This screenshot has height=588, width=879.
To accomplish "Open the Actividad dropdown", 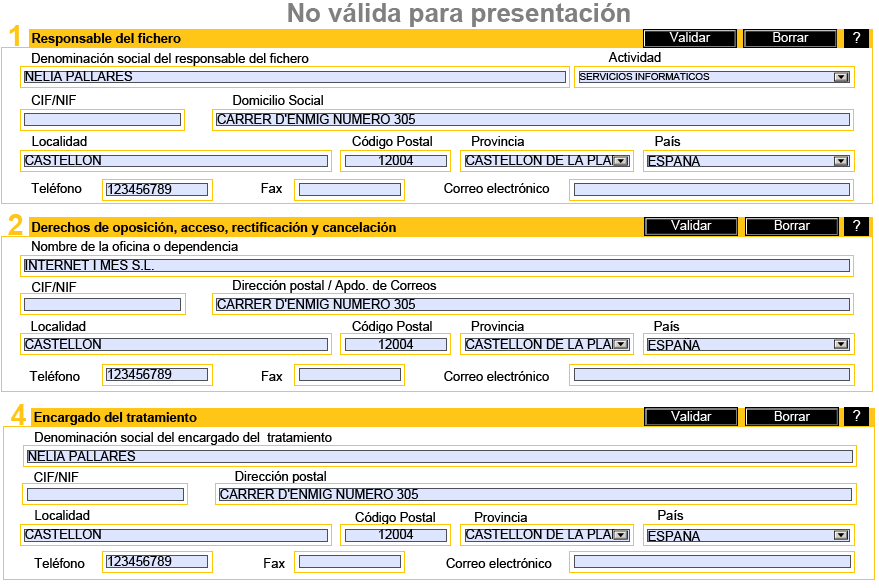I will (x=841, y=77).
